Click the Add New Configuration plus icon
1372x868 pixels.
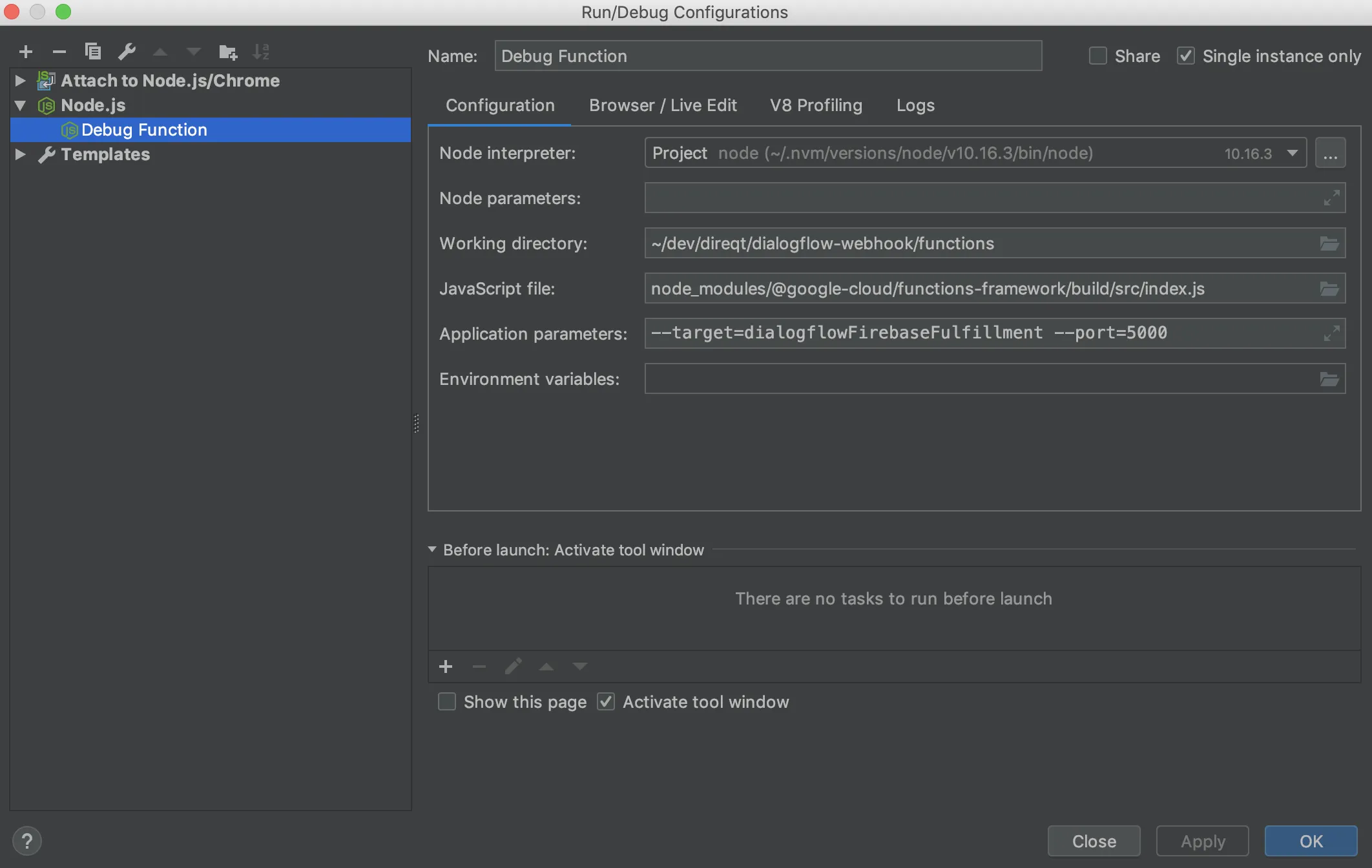(26, 52)
